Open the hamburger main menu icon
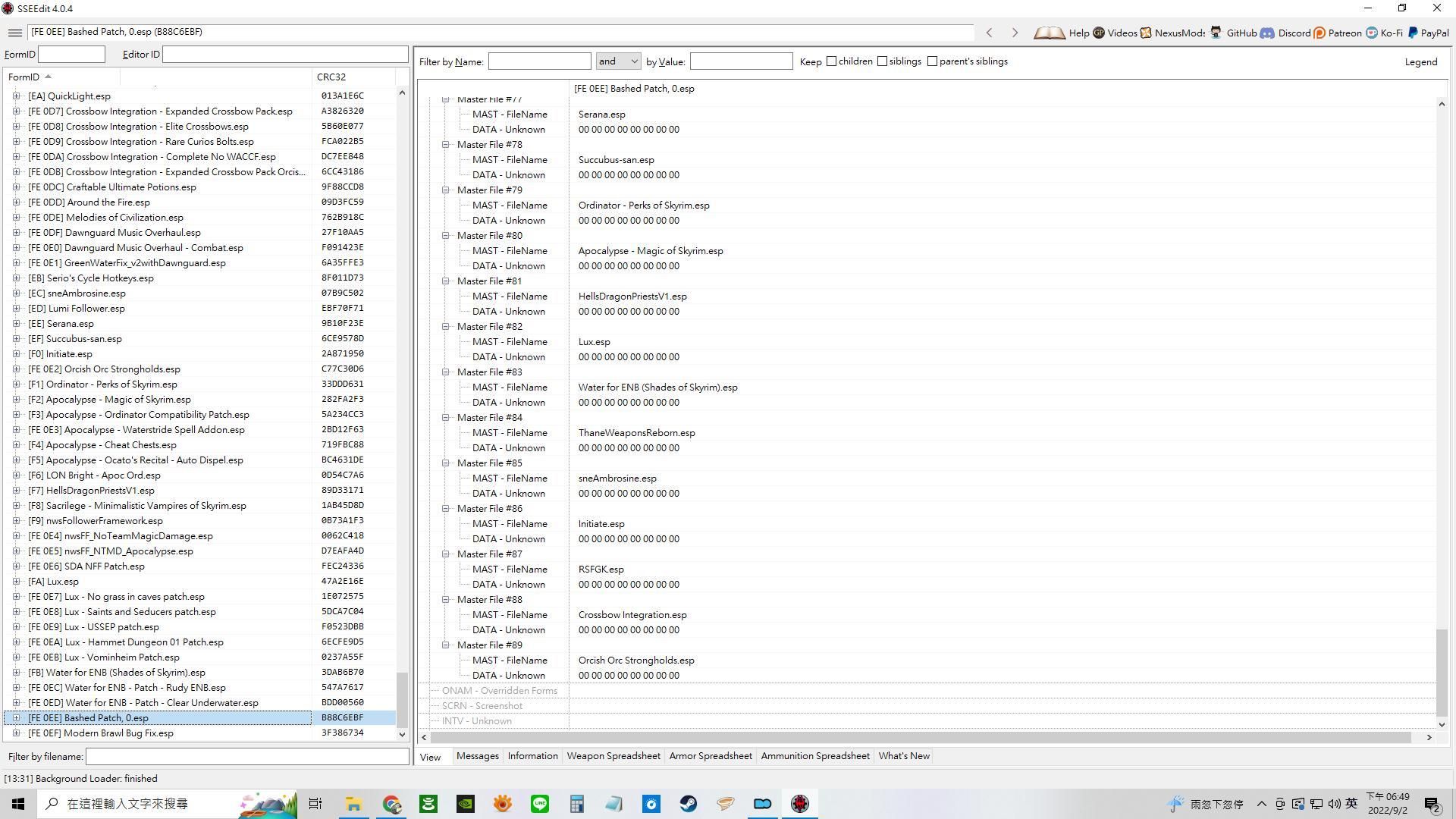The image size is (1456, 819). [14, 33]
